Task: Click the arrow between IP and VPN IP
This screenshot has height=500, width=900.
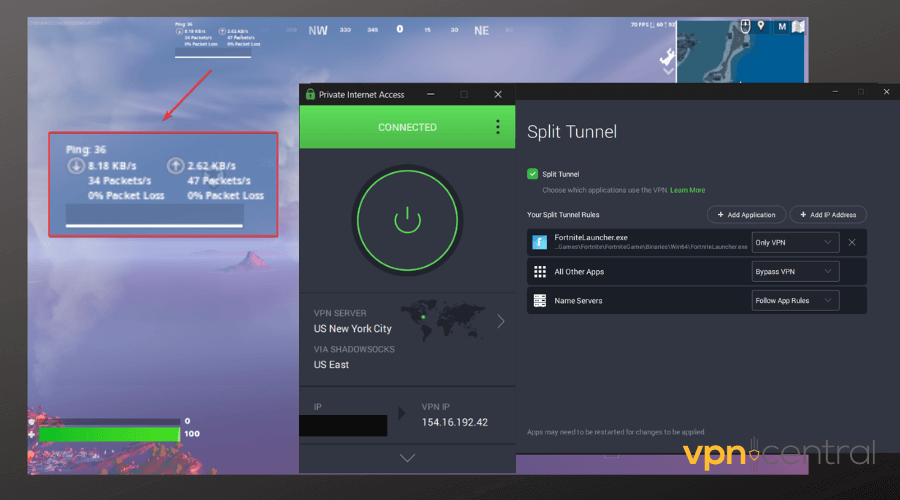Action: point(402,413)
